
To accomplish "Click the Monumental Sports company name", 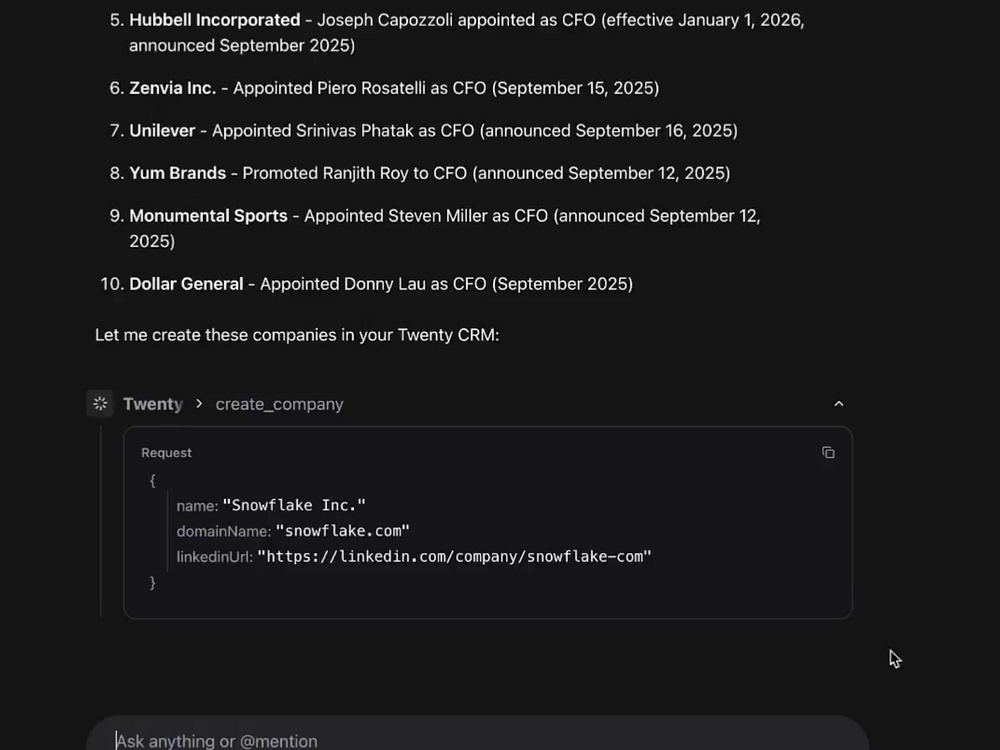I will point(208,216).
